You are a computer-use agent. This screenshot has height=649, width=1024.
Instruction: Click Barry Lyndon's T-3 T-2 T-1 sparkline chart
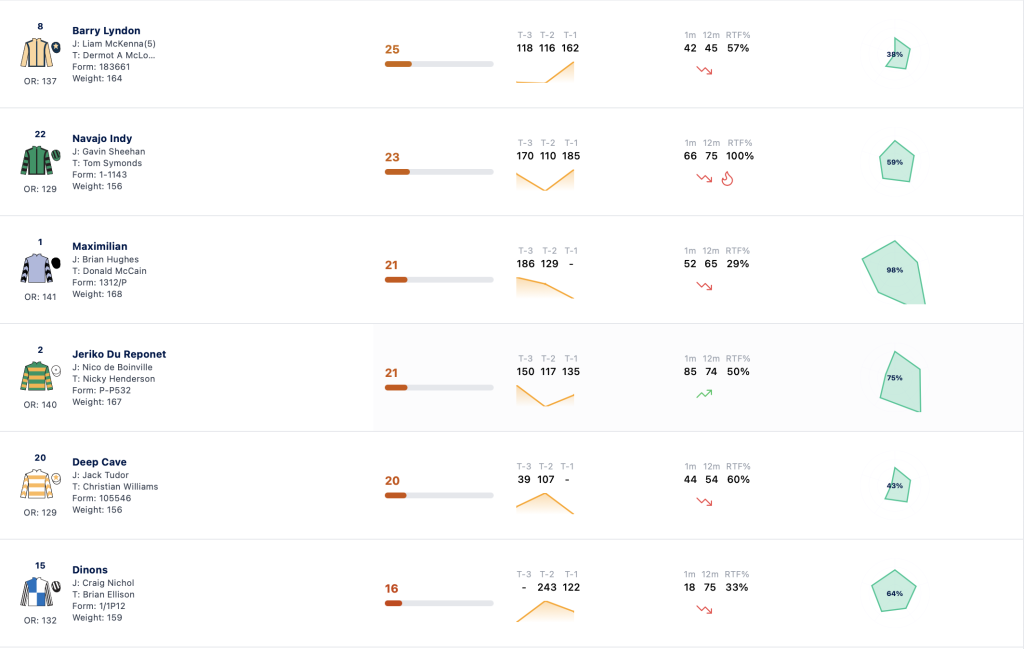[x=545, y=72]
